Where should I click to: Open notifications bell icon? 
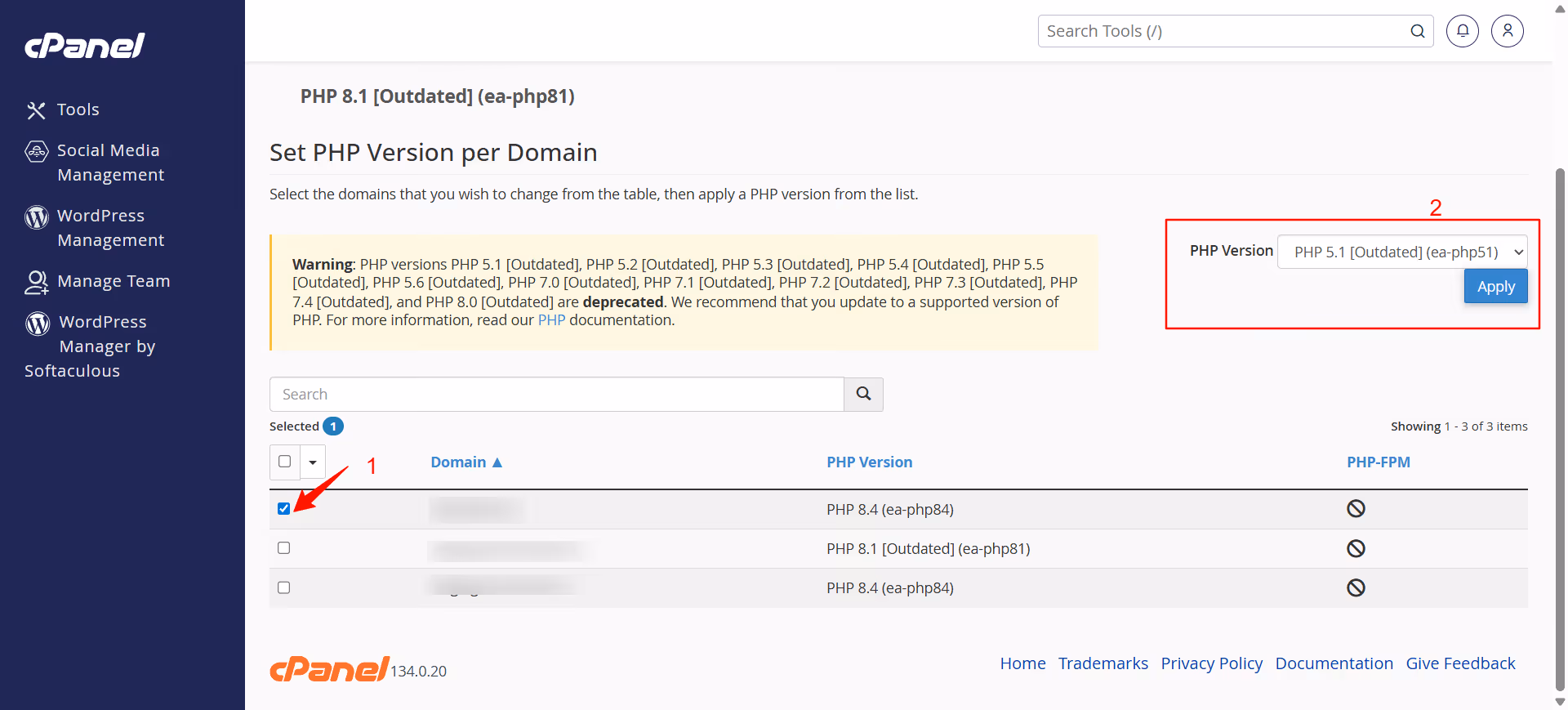pos(1463,31)
